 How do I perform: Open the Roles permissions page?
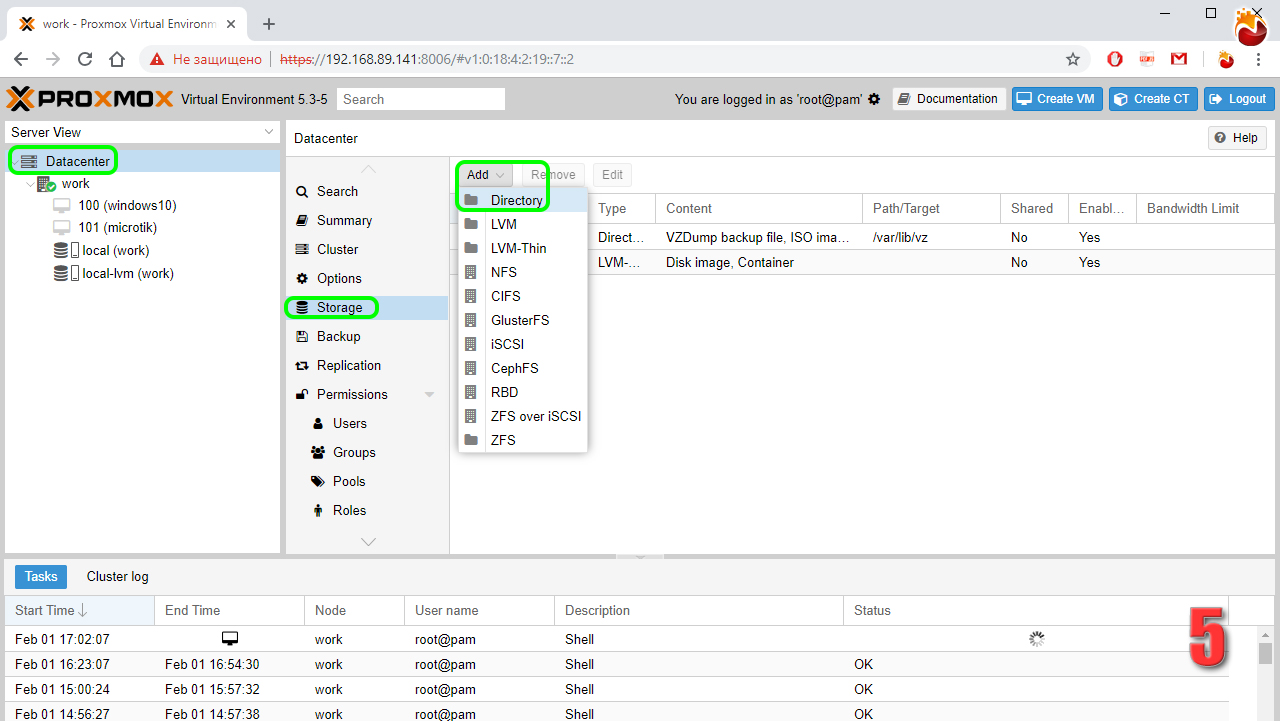367,510
